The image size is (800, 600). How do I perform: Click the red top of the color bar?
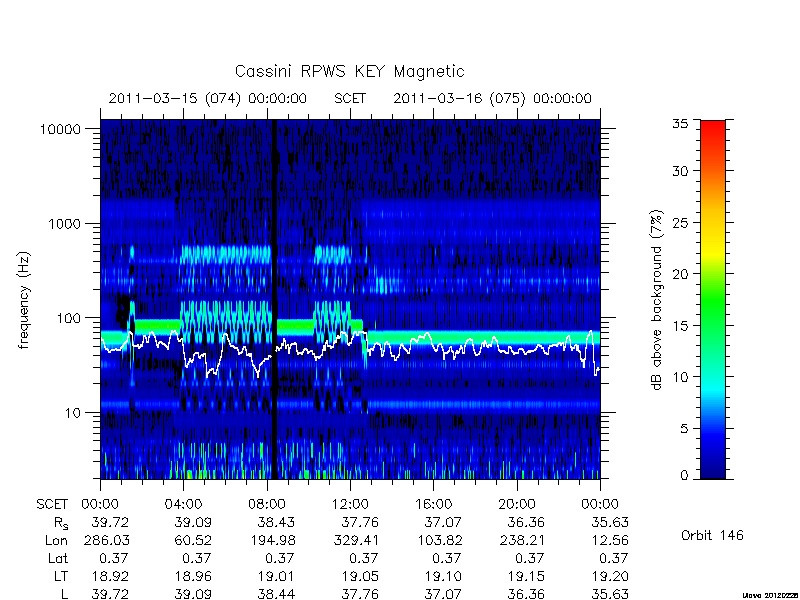coord(713,134)
